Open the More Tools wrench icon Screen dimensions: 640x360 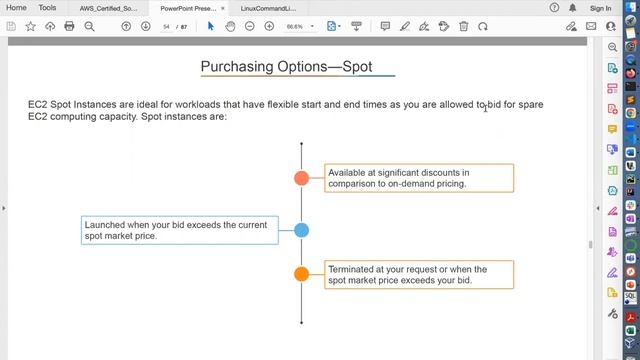[612, 313]
